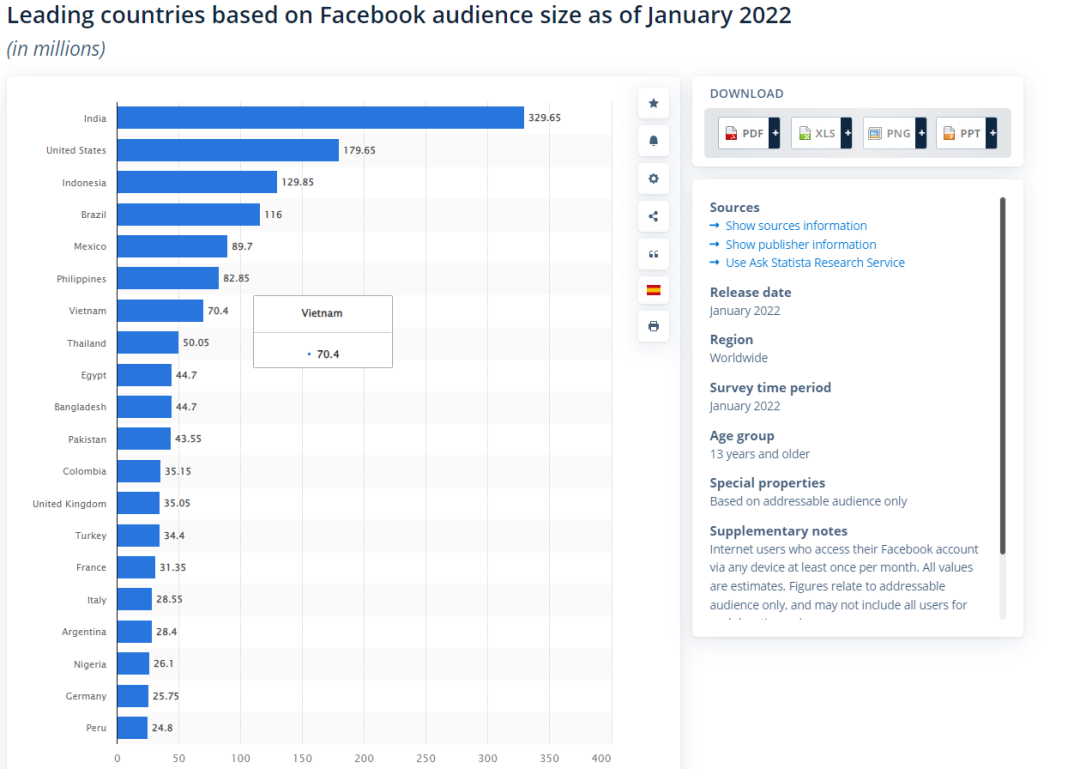The image size is (1080, 769).
Task: Click the Vietnam tooltip box title
Action: click(322, 314)
